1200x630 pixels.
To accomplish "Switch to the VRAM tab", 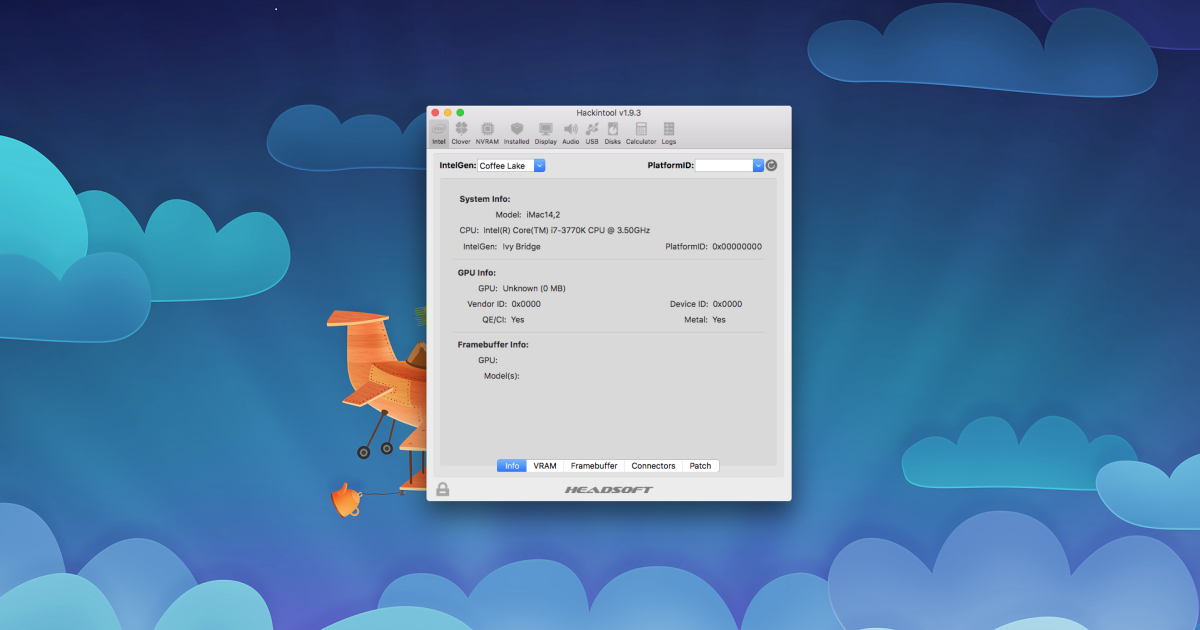I will (x=544, y=465).
